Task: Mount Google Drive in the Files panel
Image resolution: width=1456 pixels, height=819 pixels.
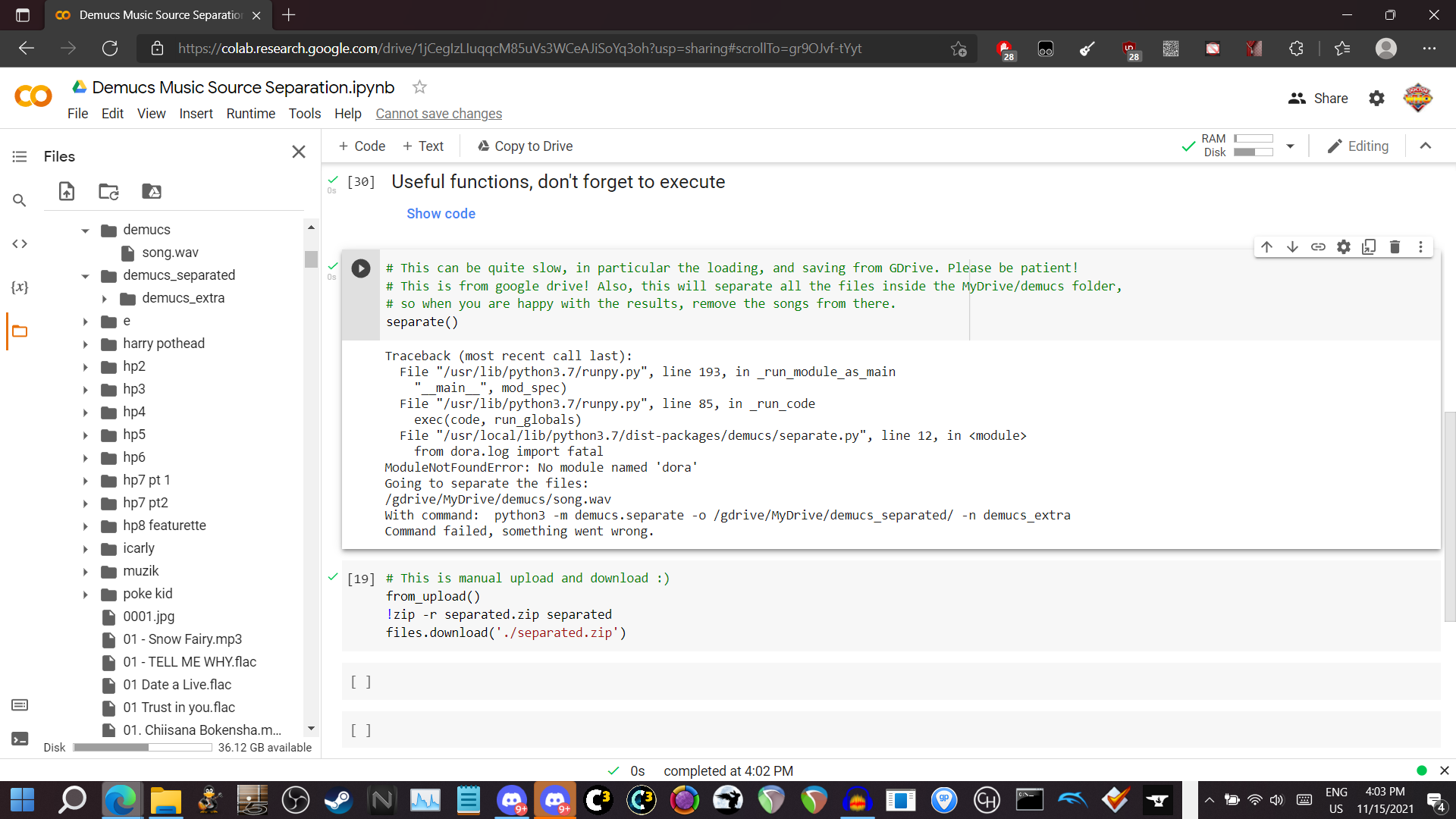Action: click(151, 192)
